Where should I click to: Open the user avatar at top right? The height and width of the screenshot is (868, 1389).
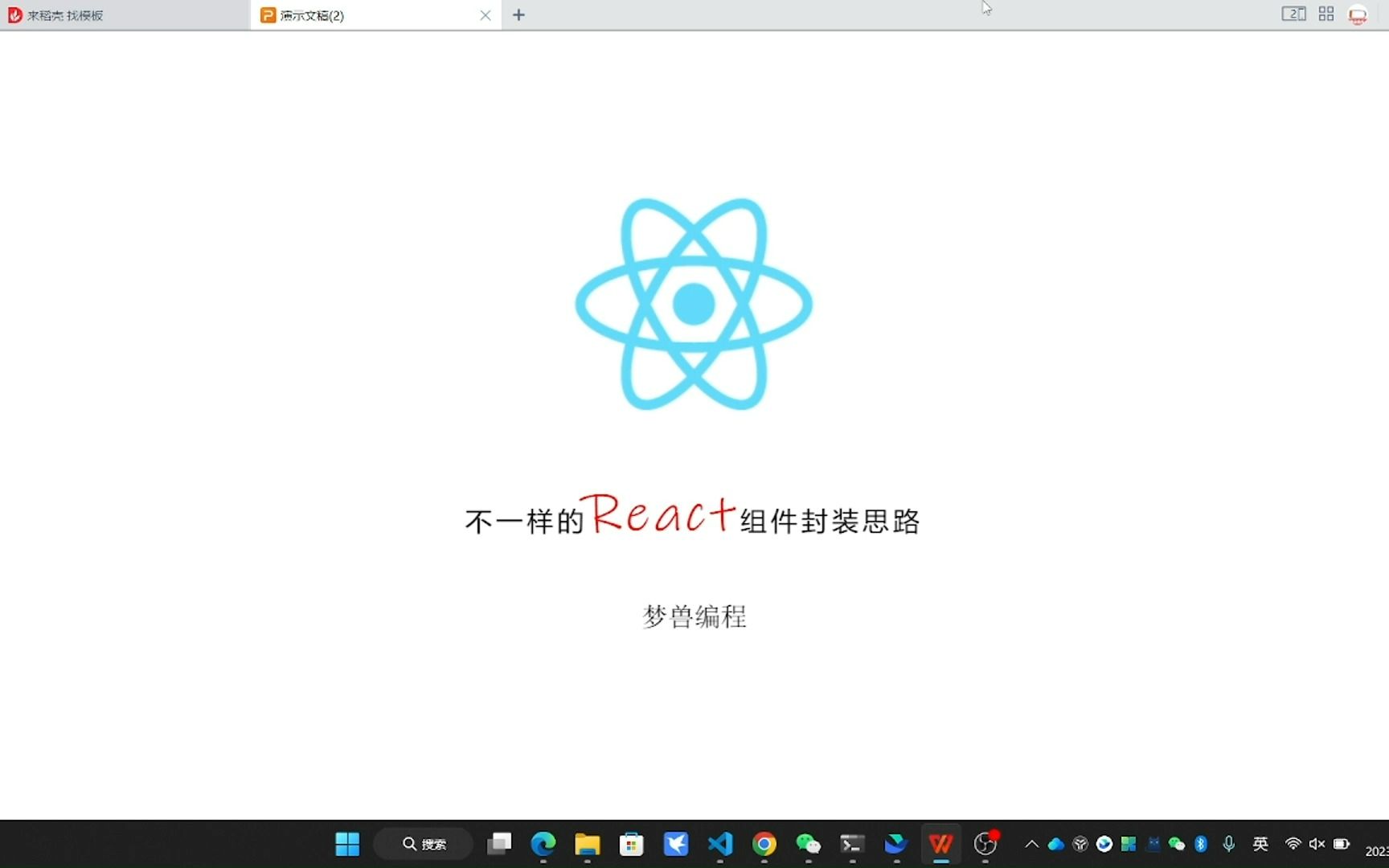[1358, 15]
